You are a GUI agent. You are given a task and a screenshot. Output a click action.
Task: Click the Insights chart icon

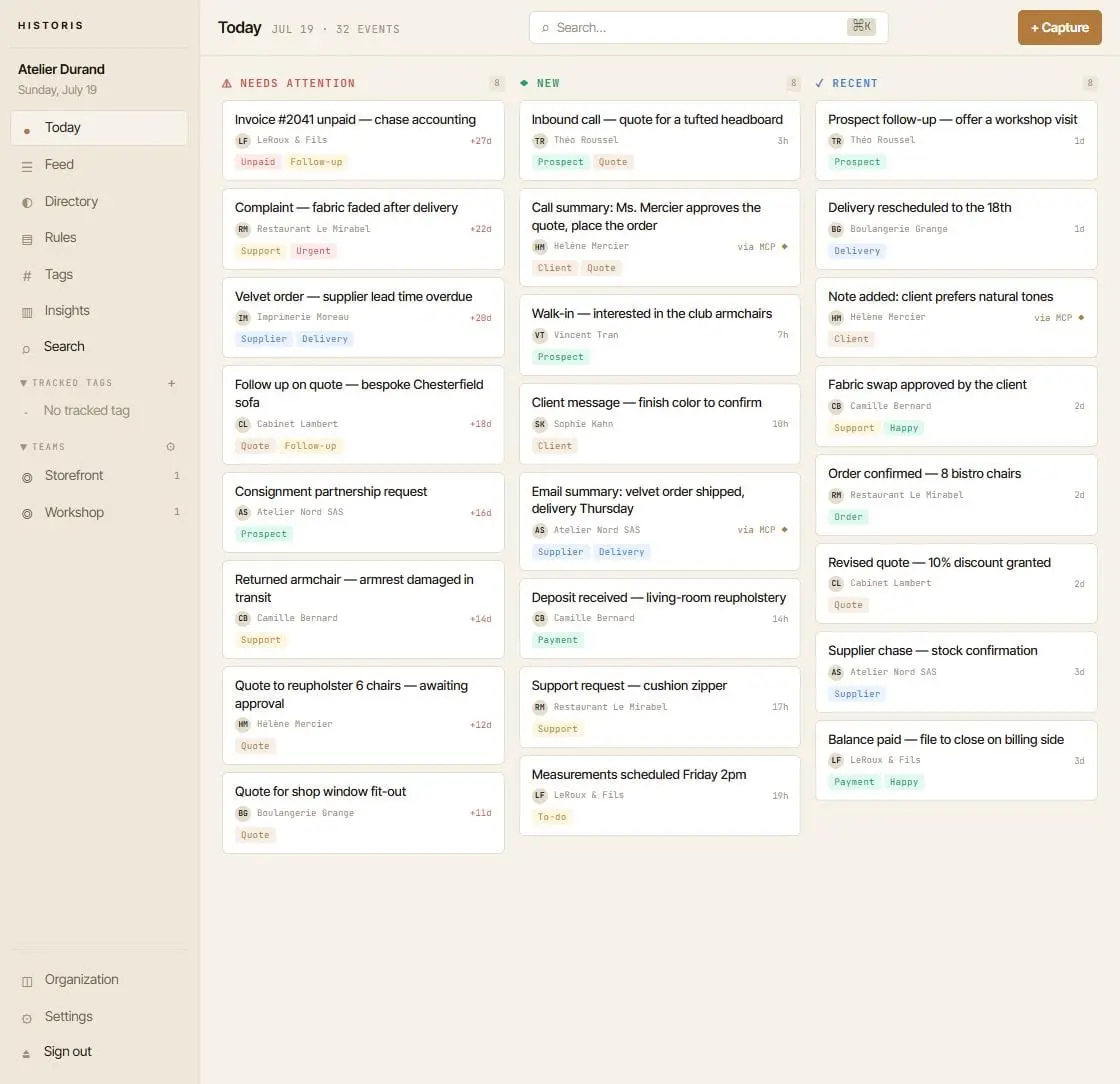click(27, 312)
